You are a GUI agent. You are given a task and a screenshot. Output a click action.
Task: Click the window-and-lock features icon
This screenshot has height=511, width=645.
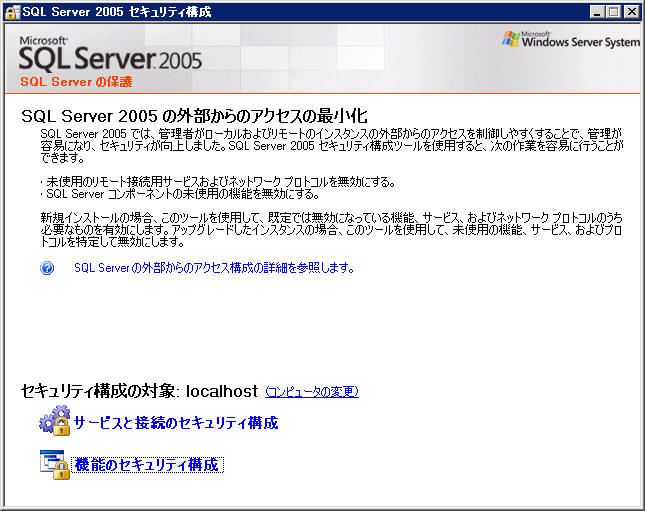pos(55,465)
